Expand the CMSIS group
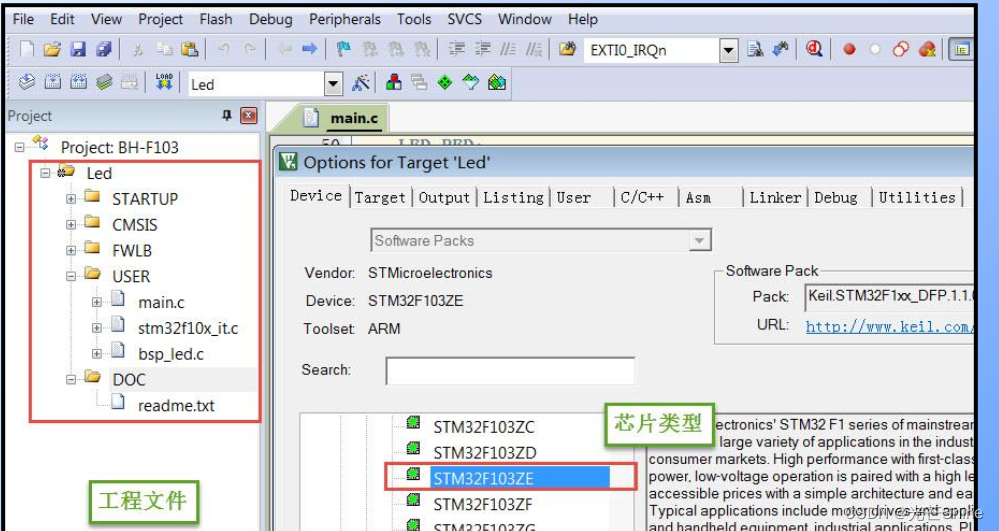Screen dimensions: 999x531 click(x=71, y=225)
